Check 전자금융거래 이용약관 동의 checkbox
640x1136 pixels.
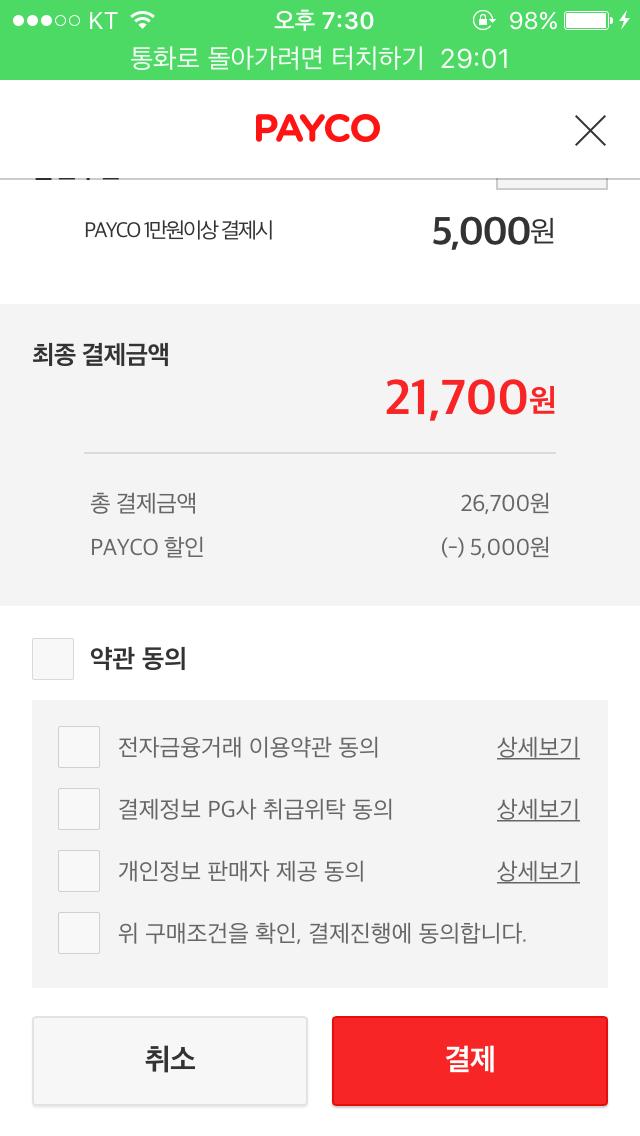[x=79, y=747]
